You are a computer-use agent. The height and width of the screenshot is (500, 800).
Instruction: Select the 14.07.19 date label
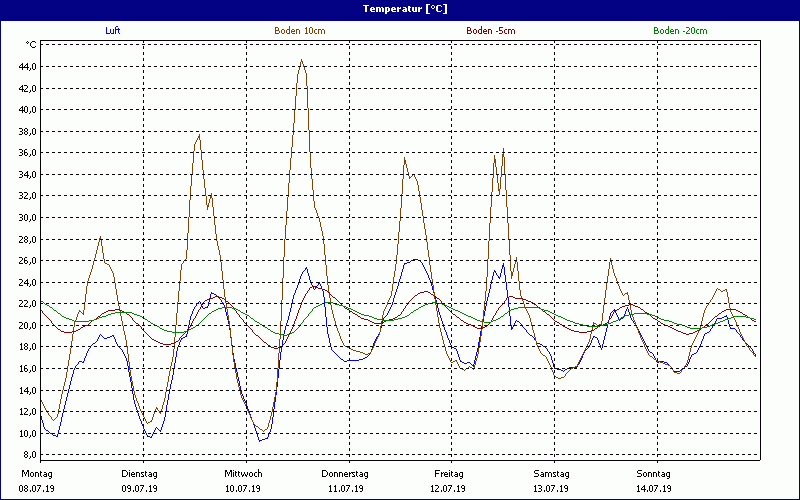(x=654, y=489)
